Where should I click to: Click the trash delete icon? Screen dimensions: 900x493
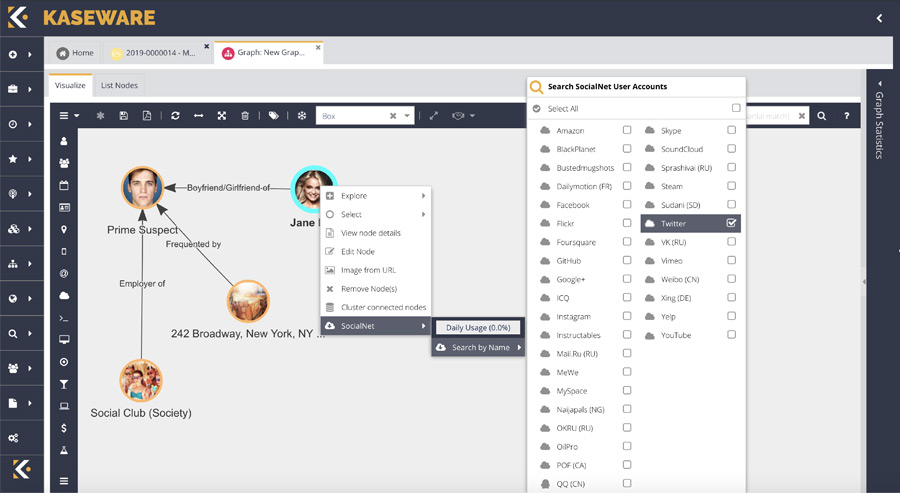245,115
